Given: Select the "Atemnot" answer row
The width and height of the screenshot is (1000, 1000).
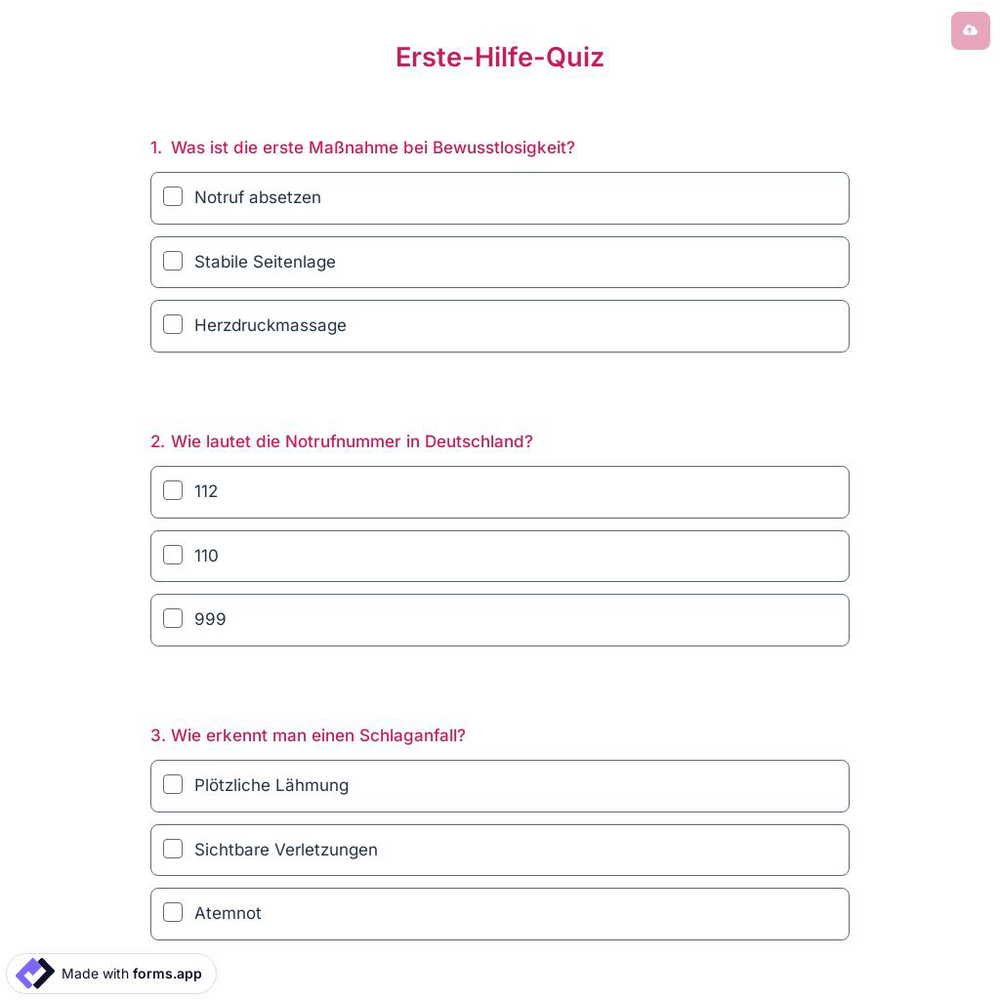Looking at the screenshot, I should (500, 913).
